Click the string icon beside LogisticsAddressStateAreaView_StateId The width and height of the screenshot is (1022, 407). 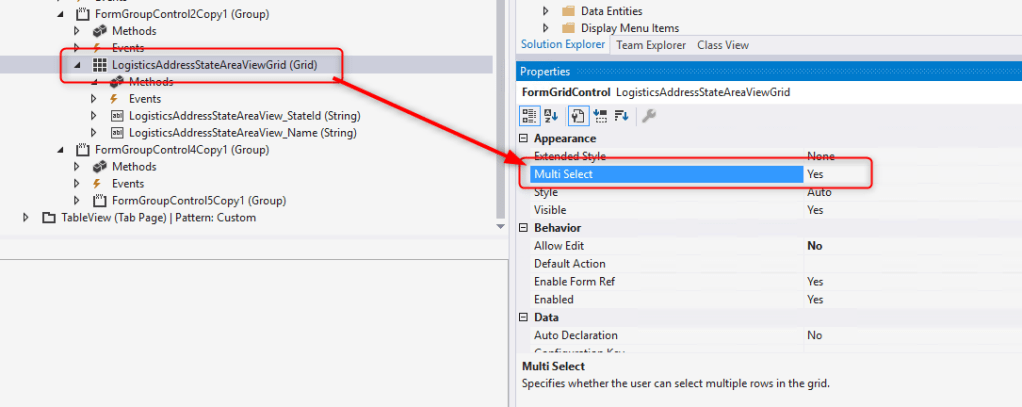point(117,116)
